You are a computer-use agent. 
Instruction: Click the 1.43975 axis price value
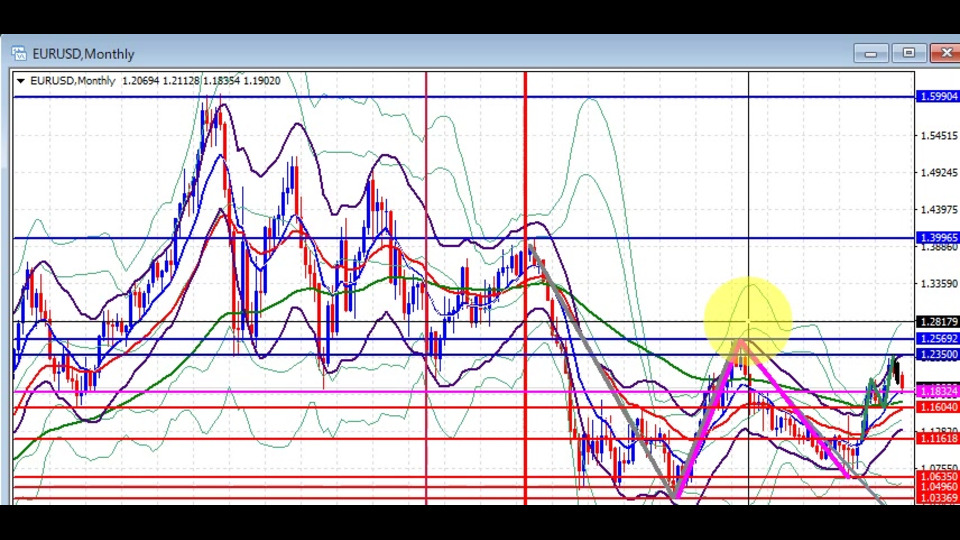coord(939,210)
